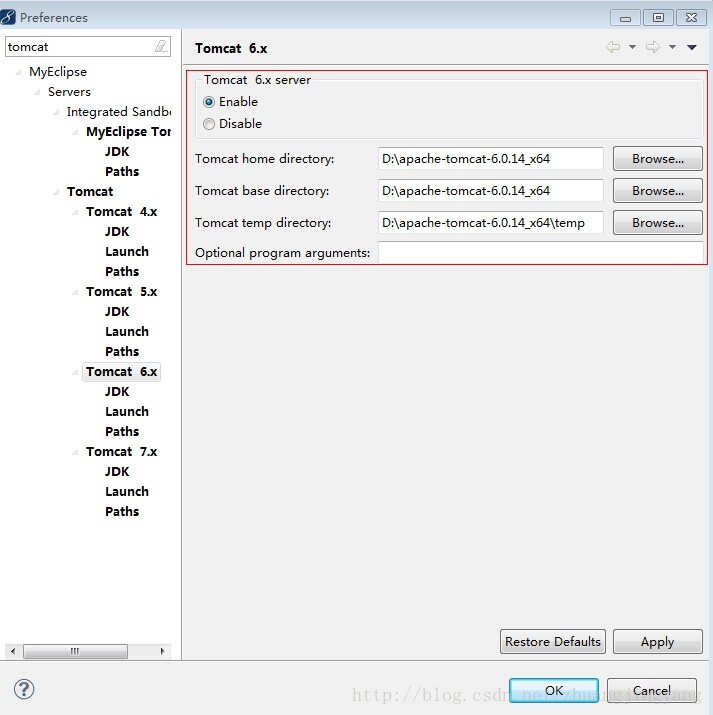Click the tree horizontal scrollbar thumb
Viewport: 713px width, 715px height.
tap(75, 651)
